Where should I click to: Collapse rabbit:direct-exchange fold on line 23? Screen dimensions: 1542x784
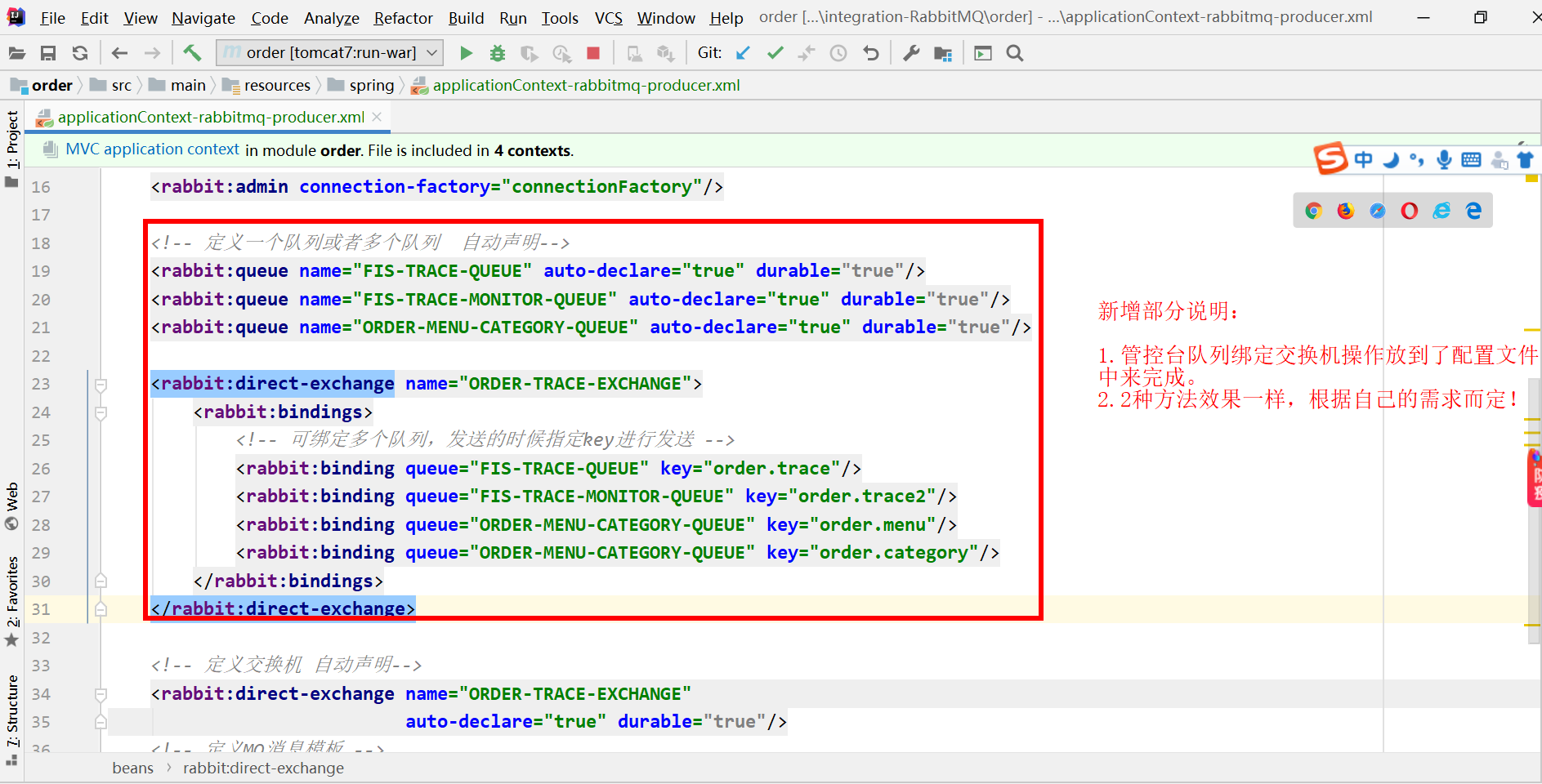tap(101, 384)
